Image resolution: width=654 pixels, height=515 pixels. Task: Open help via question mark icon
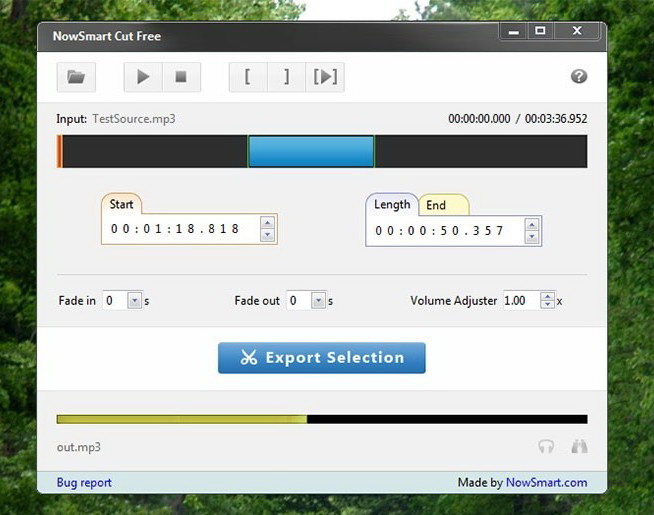tap(579, 76)
